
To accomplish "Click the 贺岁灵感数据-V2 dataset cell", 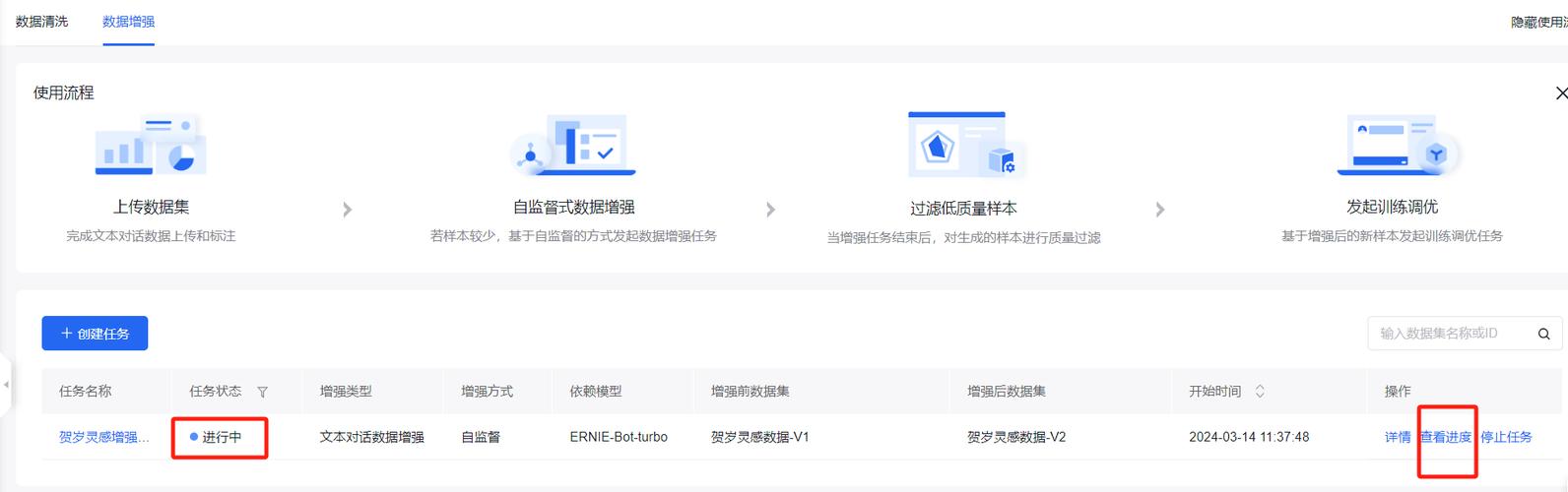I will pyautogui.click(x=1016, y=437).
